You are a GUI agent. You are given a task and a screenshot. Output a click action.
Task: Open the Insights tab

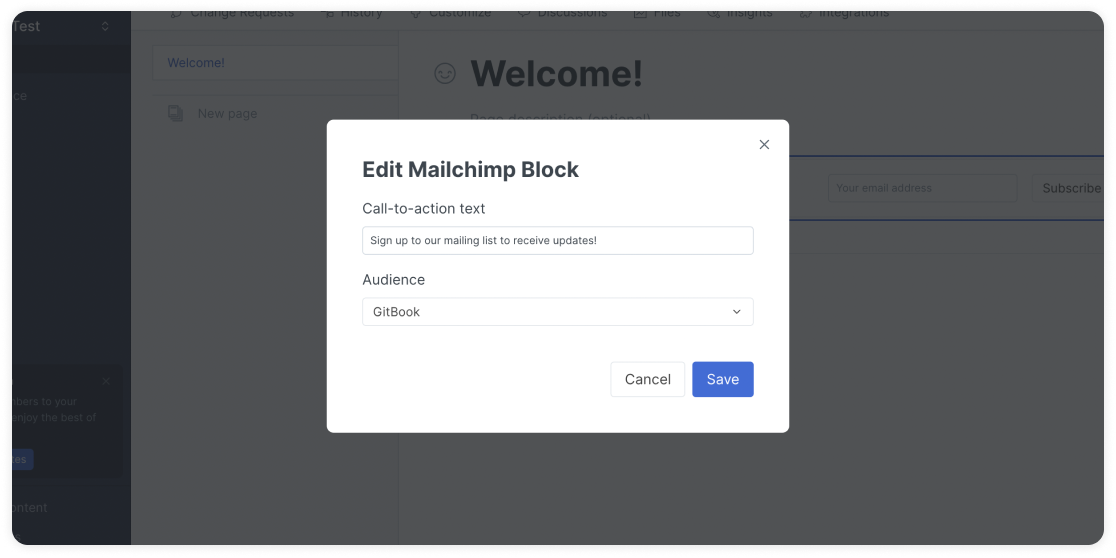pos(740,14)
